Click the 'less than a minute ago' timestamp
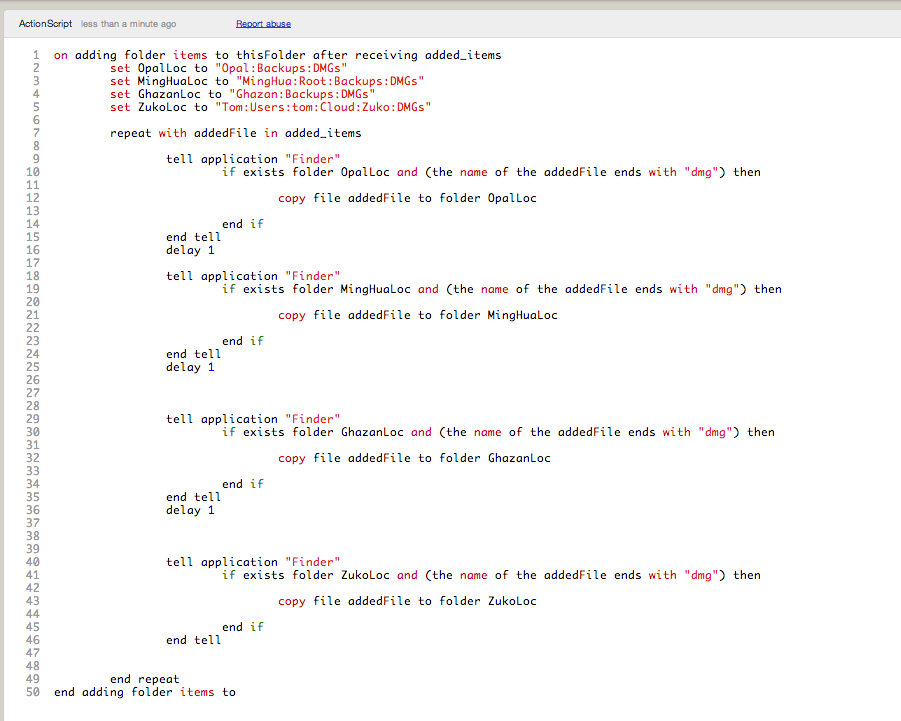Viewport: 901px width, 721px height. 129,24
